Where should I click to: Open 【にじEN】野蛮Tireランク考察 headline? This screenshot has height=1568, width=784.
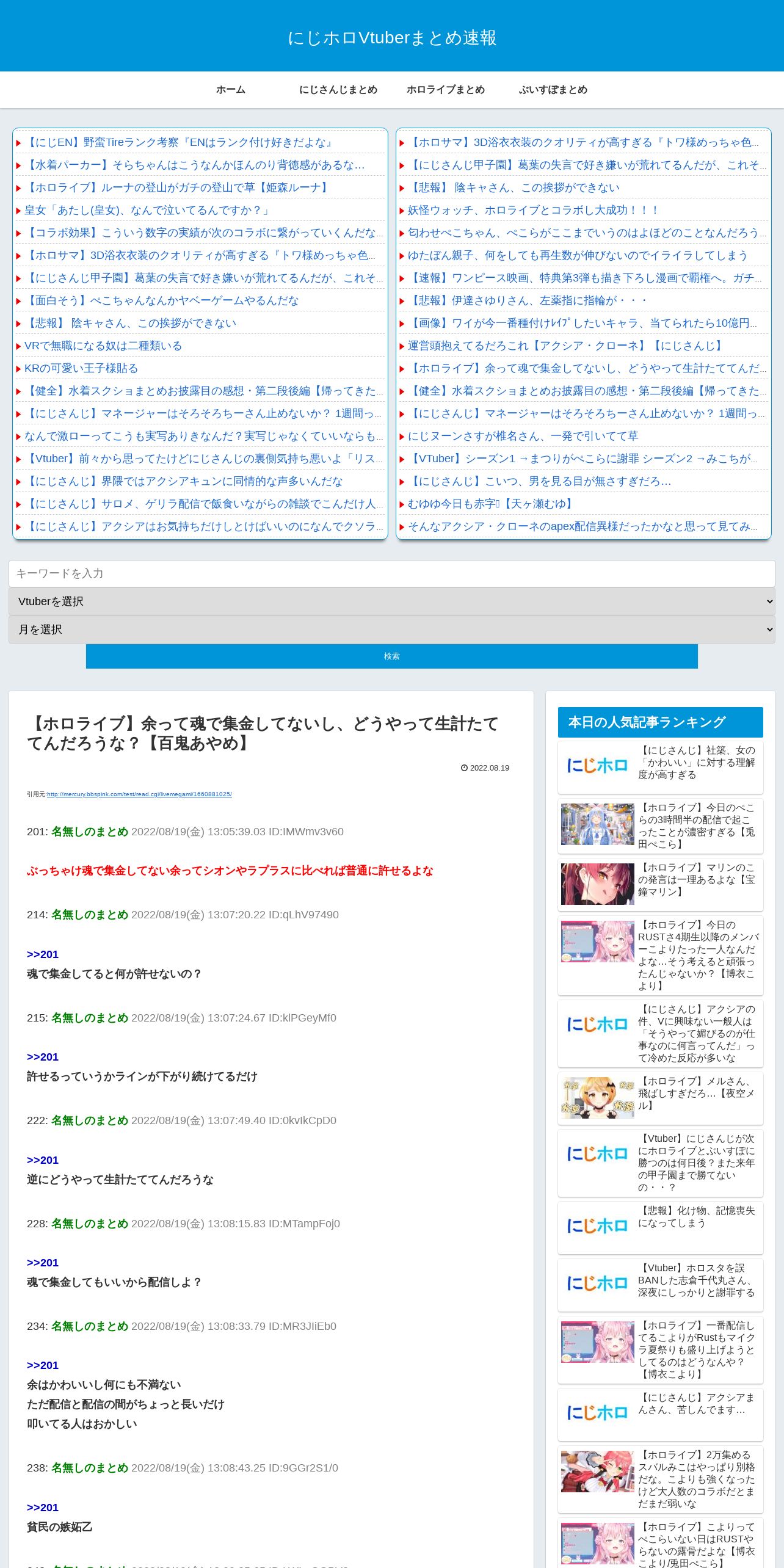click(x=180, y=142)
